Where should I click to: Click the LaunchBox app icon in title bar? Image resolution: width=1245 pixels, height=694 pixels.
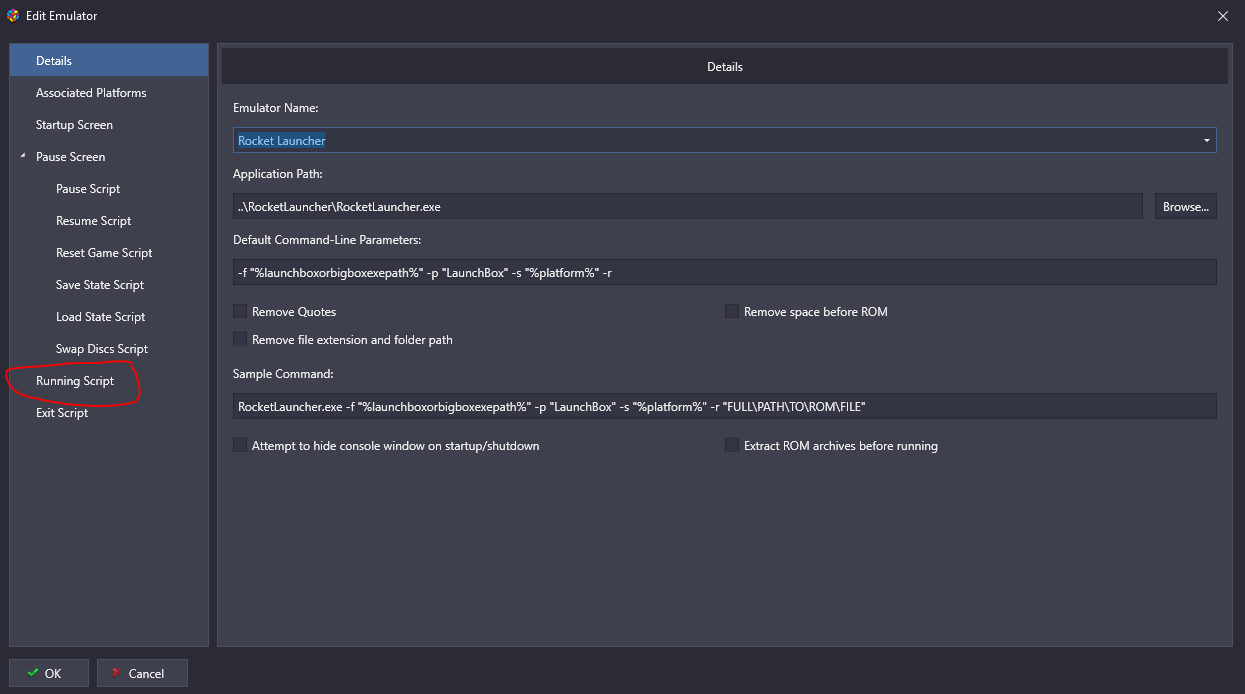13,15
